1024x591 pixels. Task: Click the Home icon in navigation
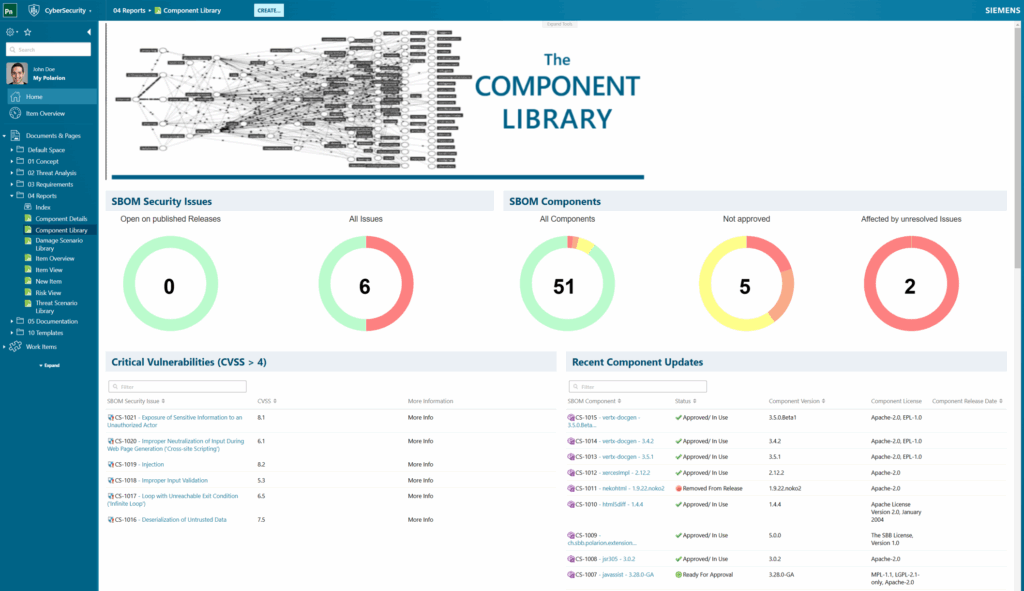tap(15, 97)
